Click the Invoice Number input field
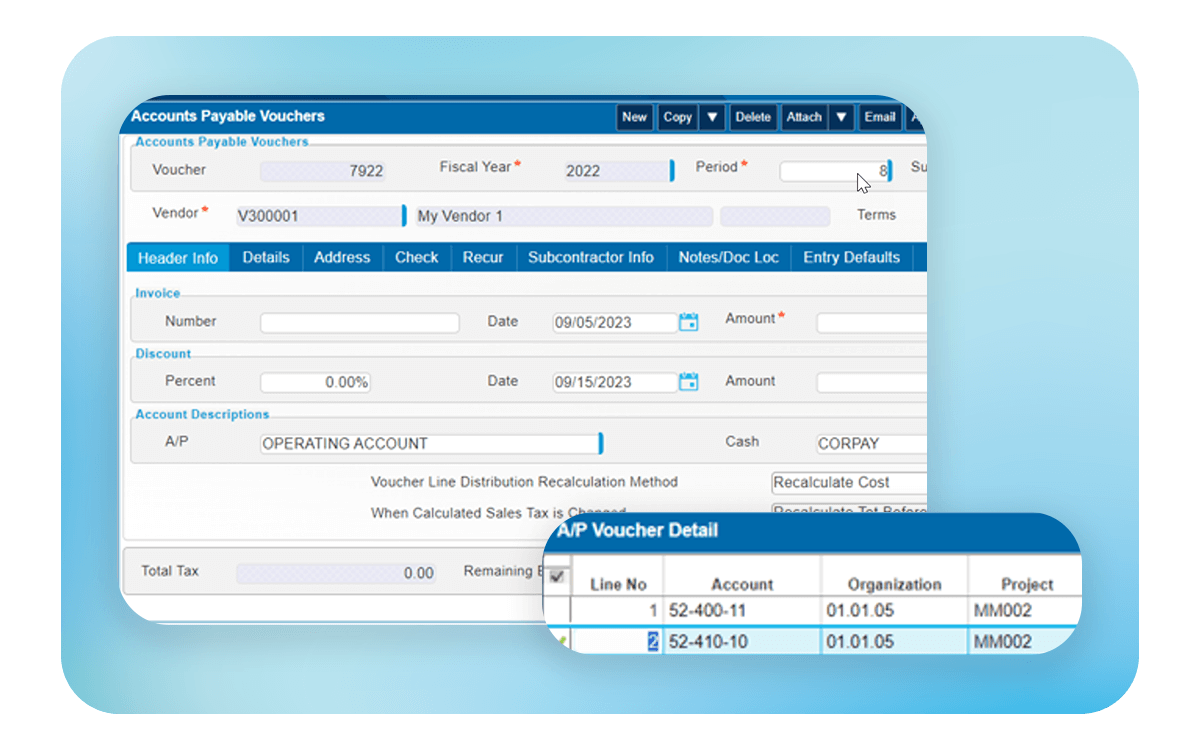The width and height of the screenshot is (1200, 750). [359, 323]
